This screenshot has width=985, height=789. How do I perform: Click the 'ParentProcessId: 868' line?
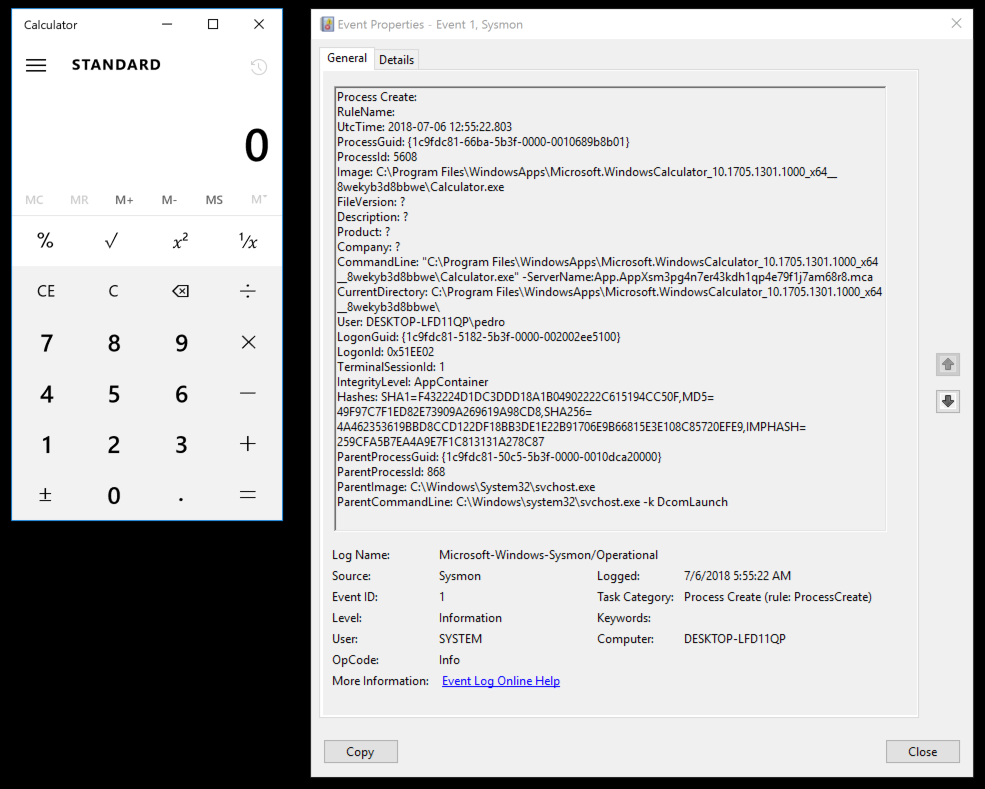[391, 472]
